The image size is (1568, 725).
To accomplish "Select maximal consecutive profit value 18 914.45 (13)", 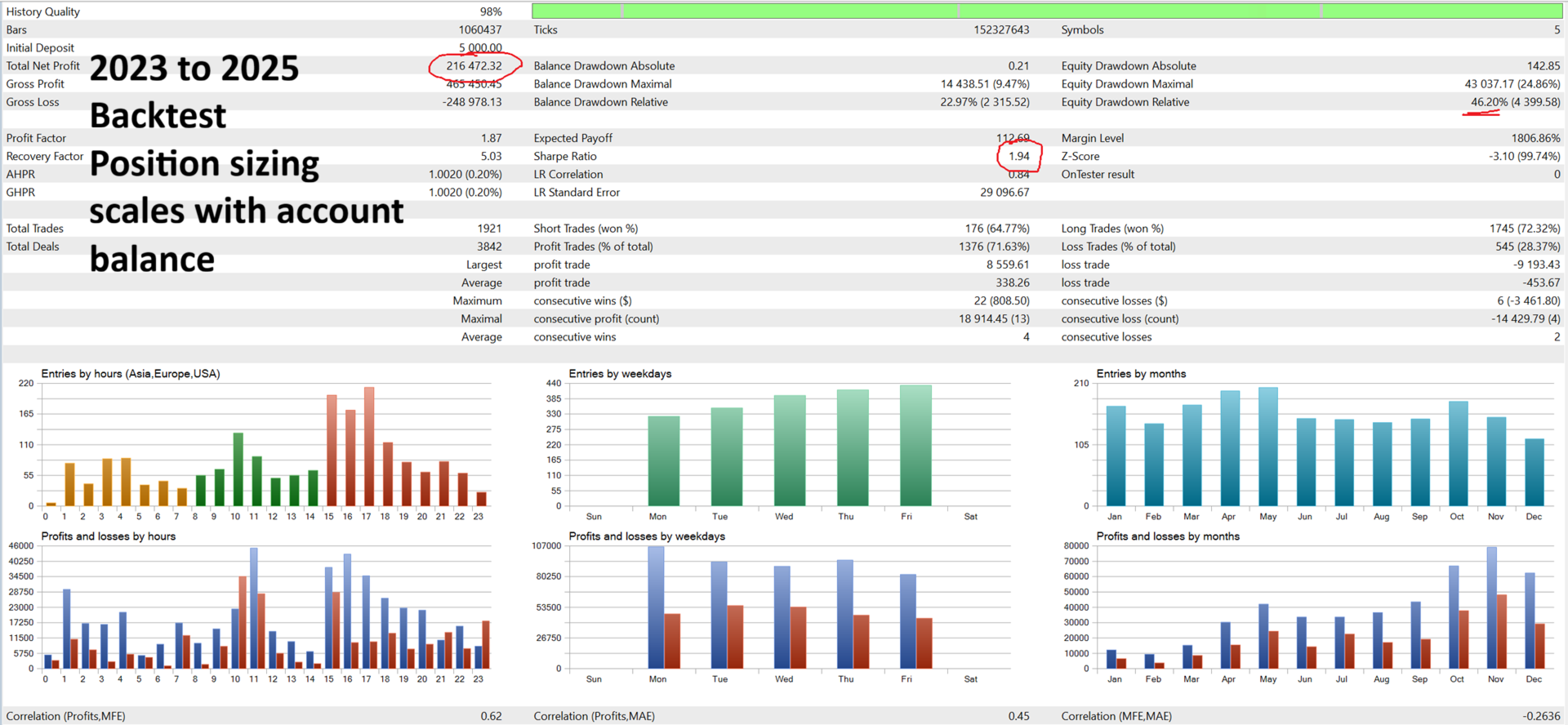I will pyautogui.click(x=995, y=318).
